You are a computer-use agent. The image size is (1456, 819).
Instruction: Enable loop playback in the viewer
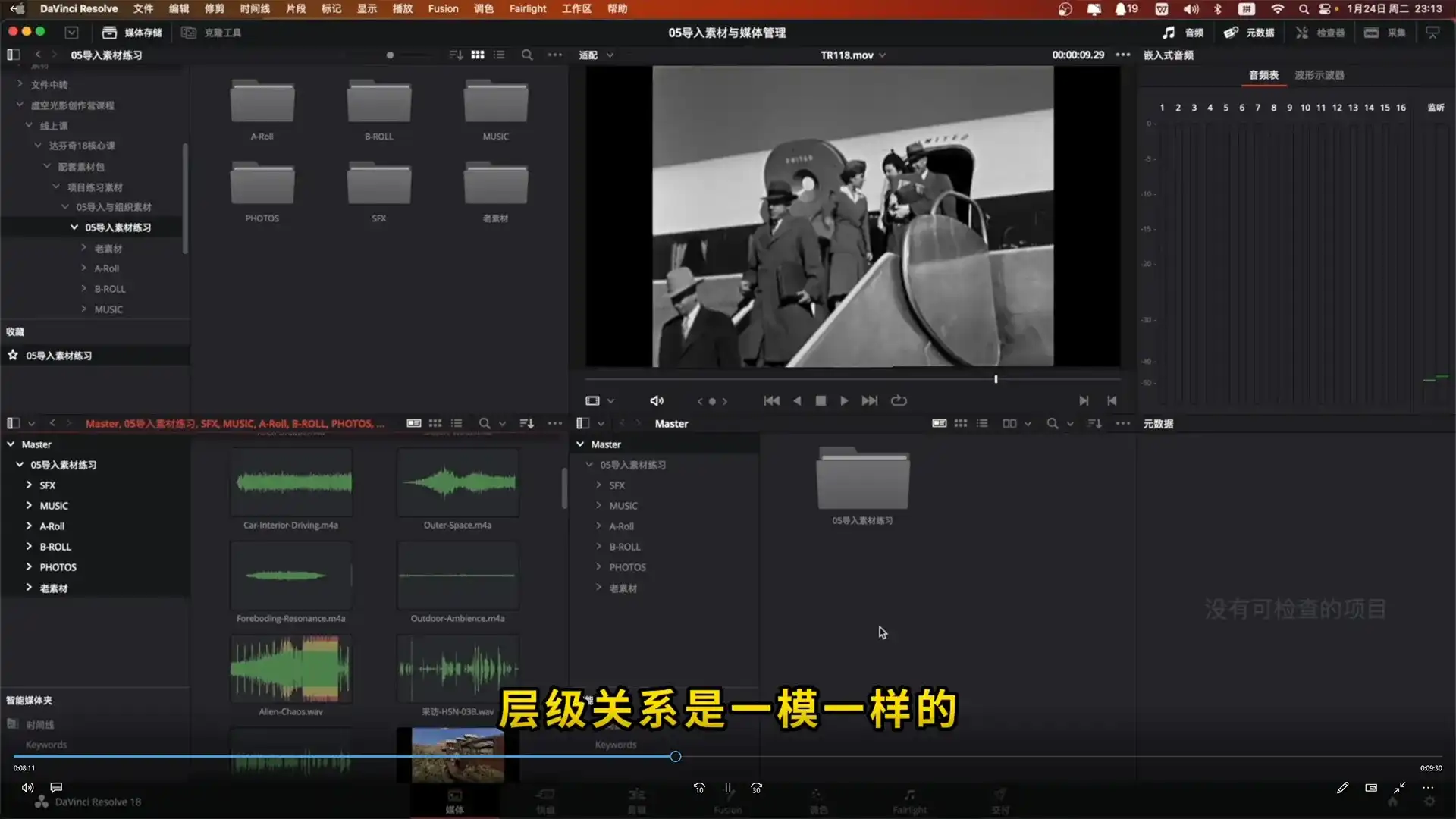tap(899, 400)
